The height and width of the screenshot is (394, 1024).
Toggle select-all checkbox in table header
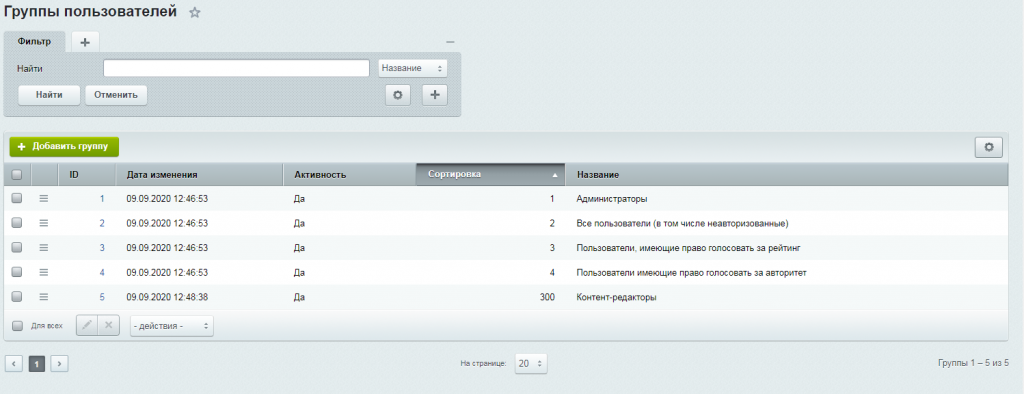point(17,174)
